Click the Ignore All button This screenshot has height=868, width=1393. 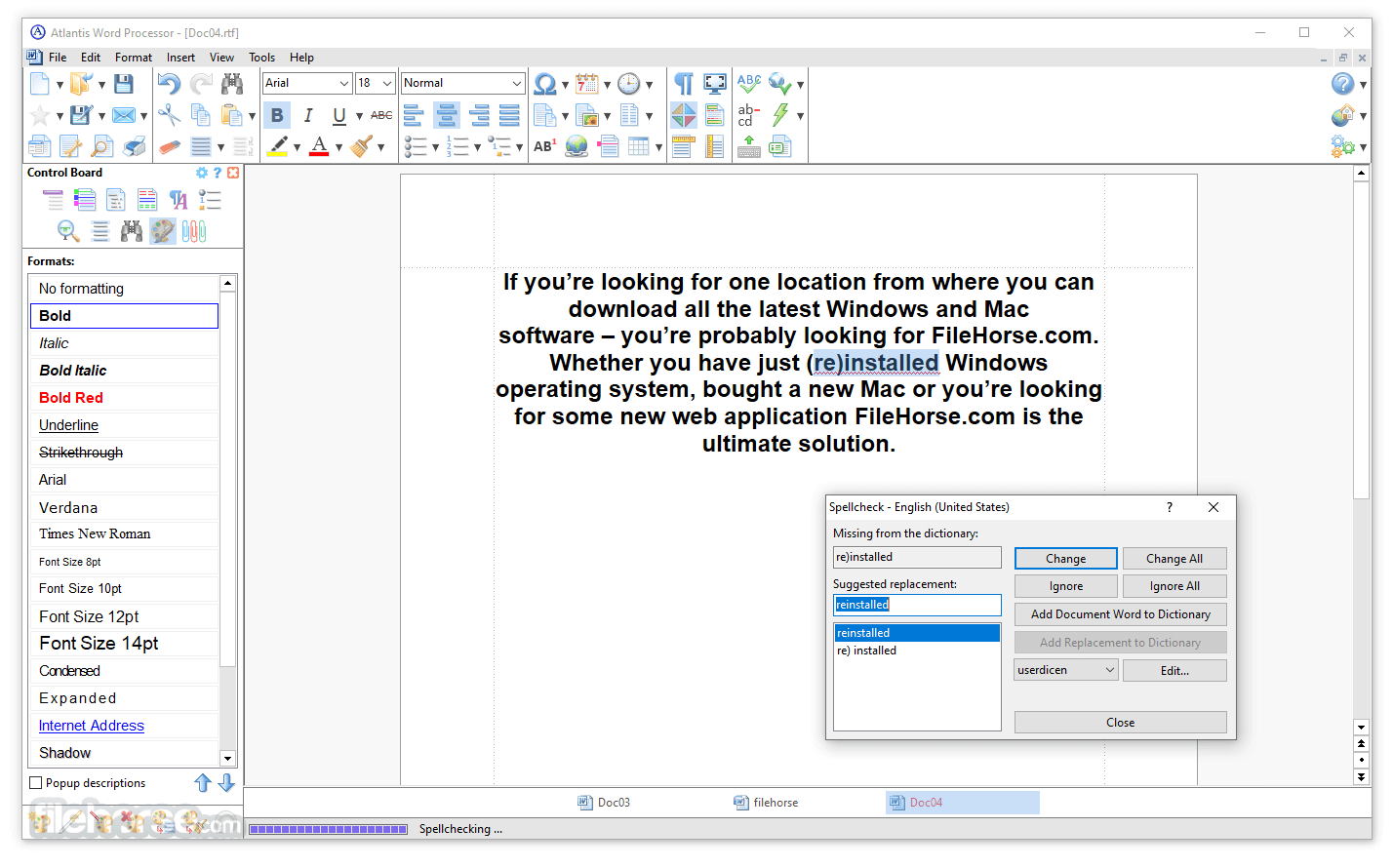[1174, 586]
